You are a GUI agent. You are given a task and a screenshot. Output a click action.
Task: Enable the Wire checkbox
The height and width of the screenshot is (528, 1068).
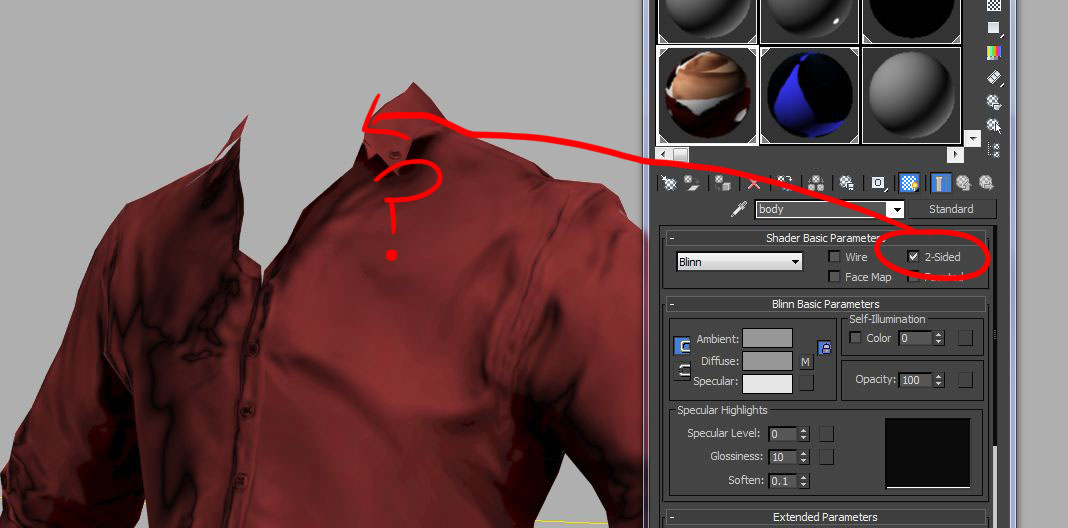click(x=834, y=257)
